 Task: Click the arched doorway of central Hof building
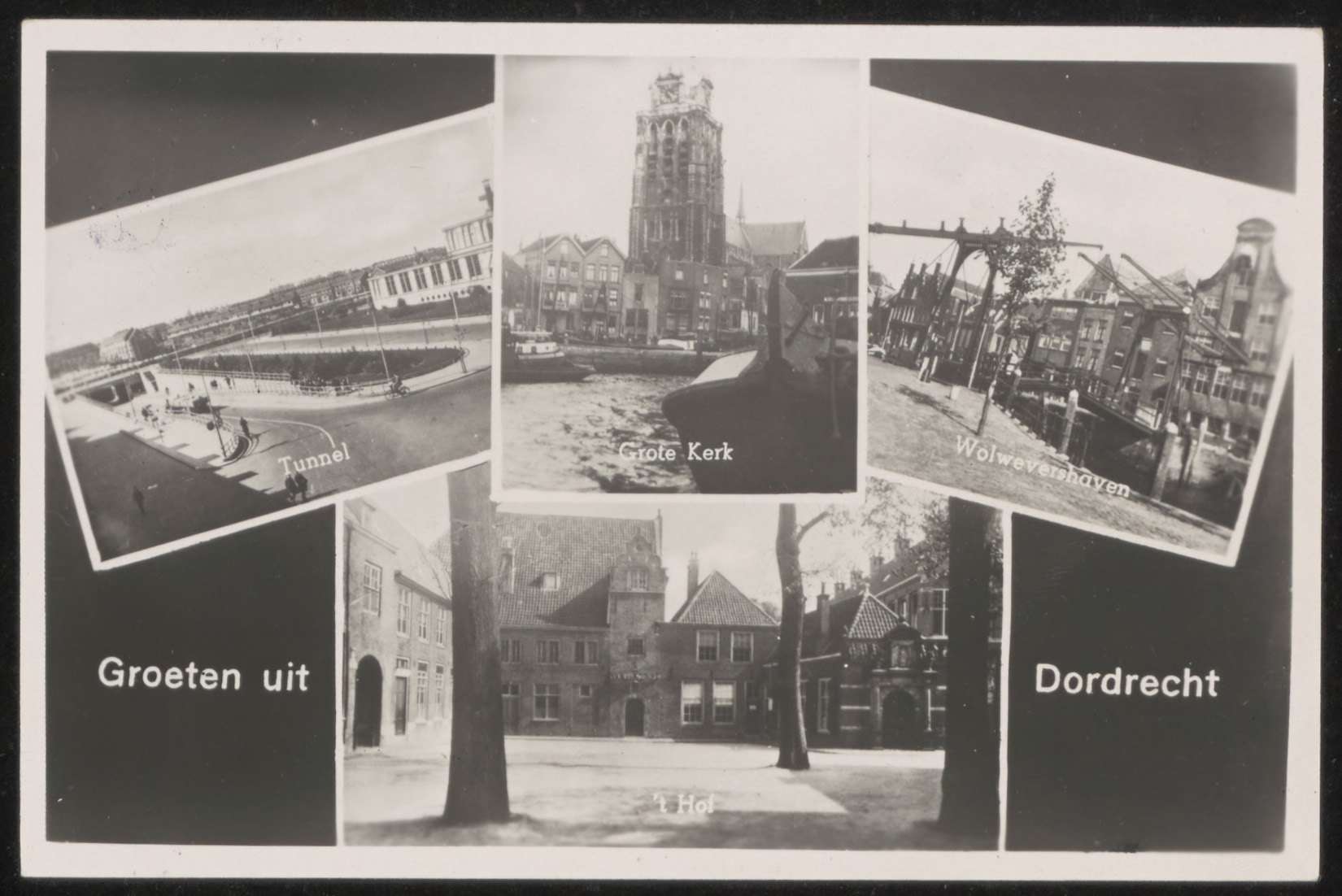click(x=634, y=717)
